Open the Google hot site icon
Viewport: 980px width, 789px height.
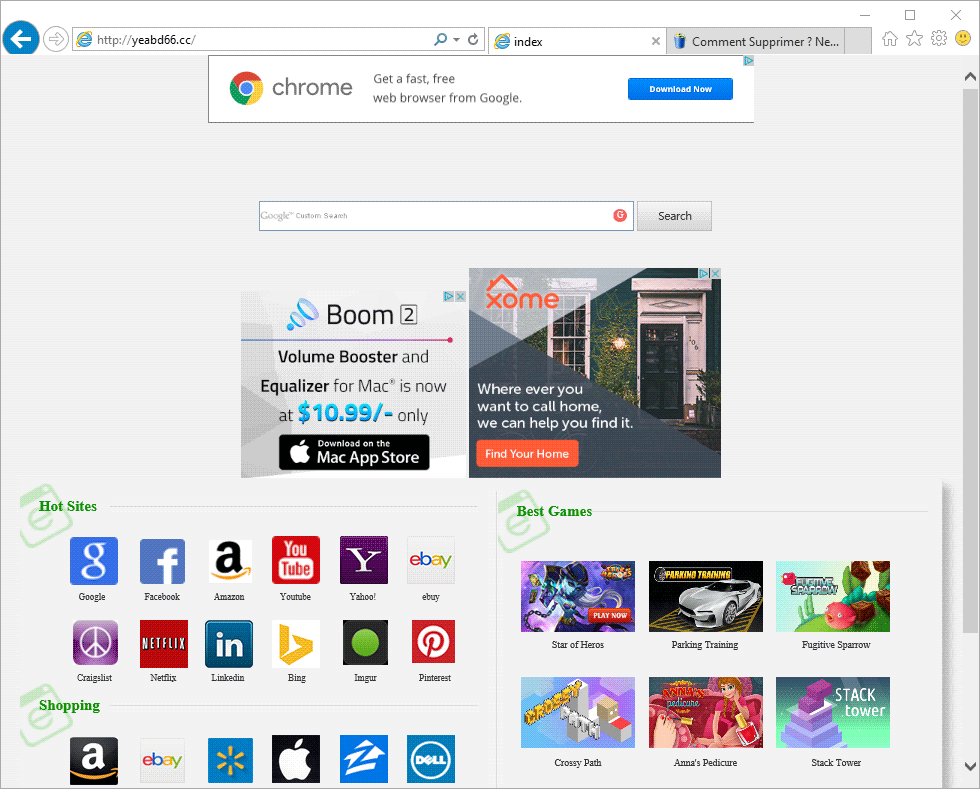coord(94,561)
